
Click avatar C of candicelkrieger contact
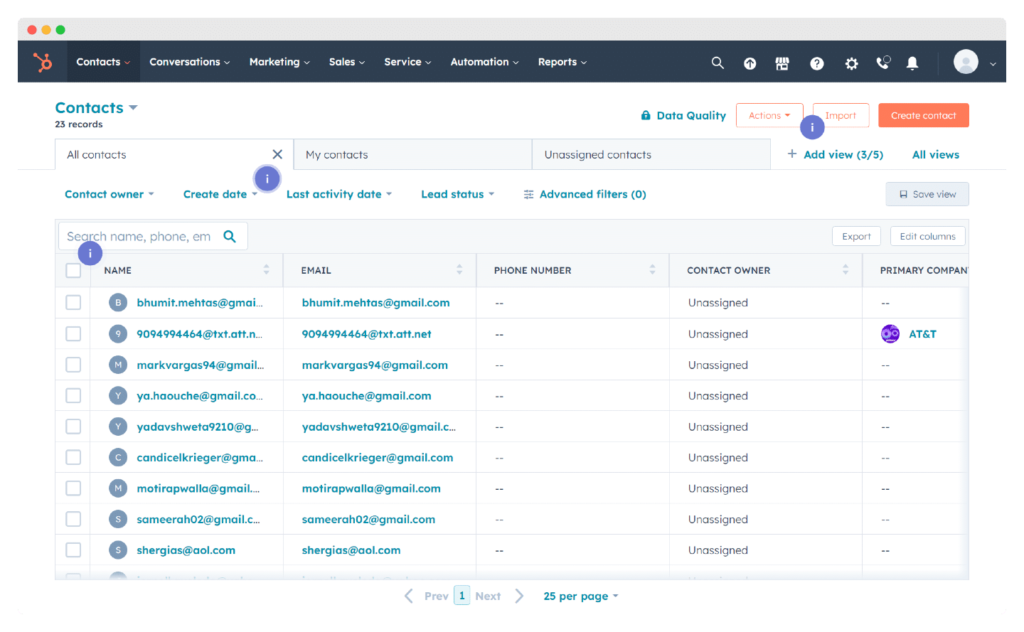(118, 458)
